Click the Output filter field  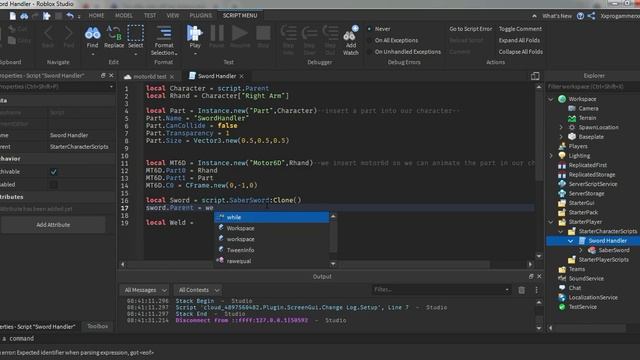[x=441, y=290]
